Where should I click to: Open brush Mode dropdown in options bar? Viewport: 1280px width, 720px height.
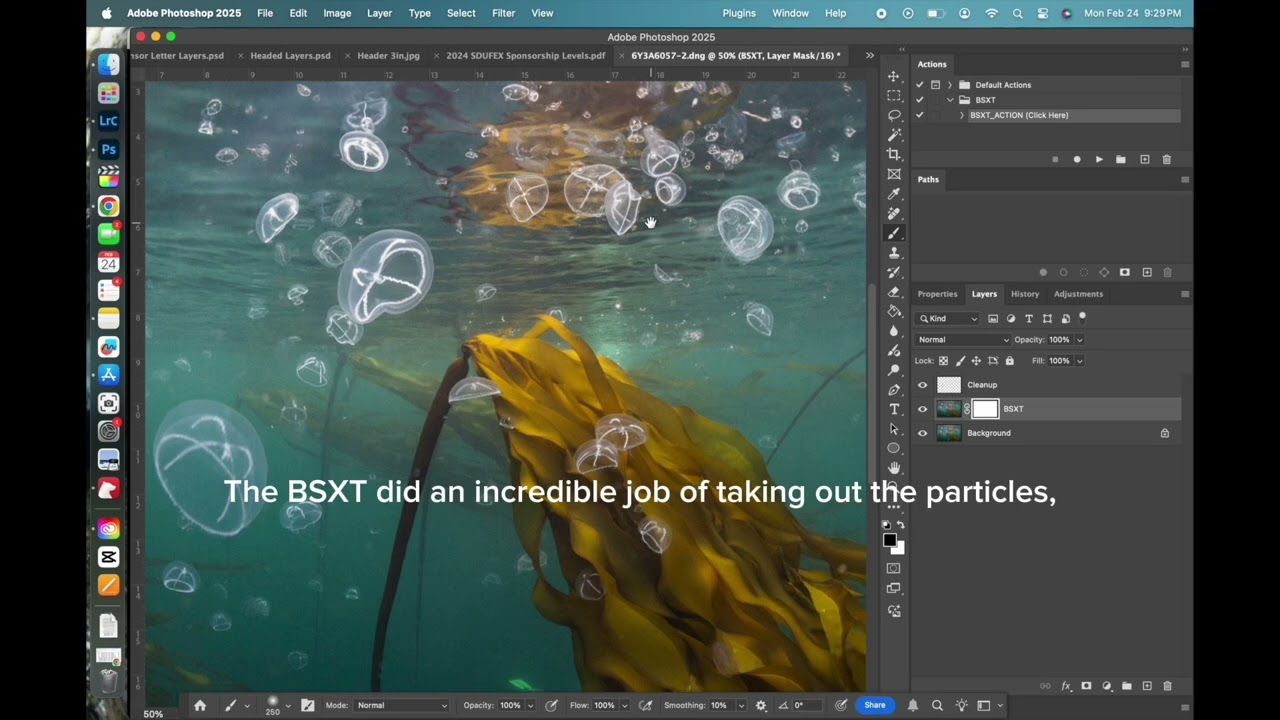[x=402, y=705]
